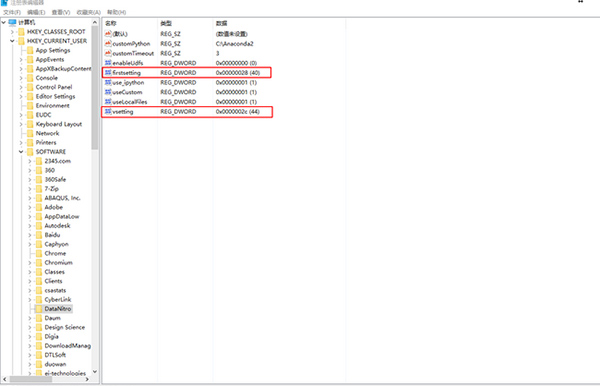Click the computer icon at tree root
This screenshot has height=386, width=600.
tap(12, 22)
